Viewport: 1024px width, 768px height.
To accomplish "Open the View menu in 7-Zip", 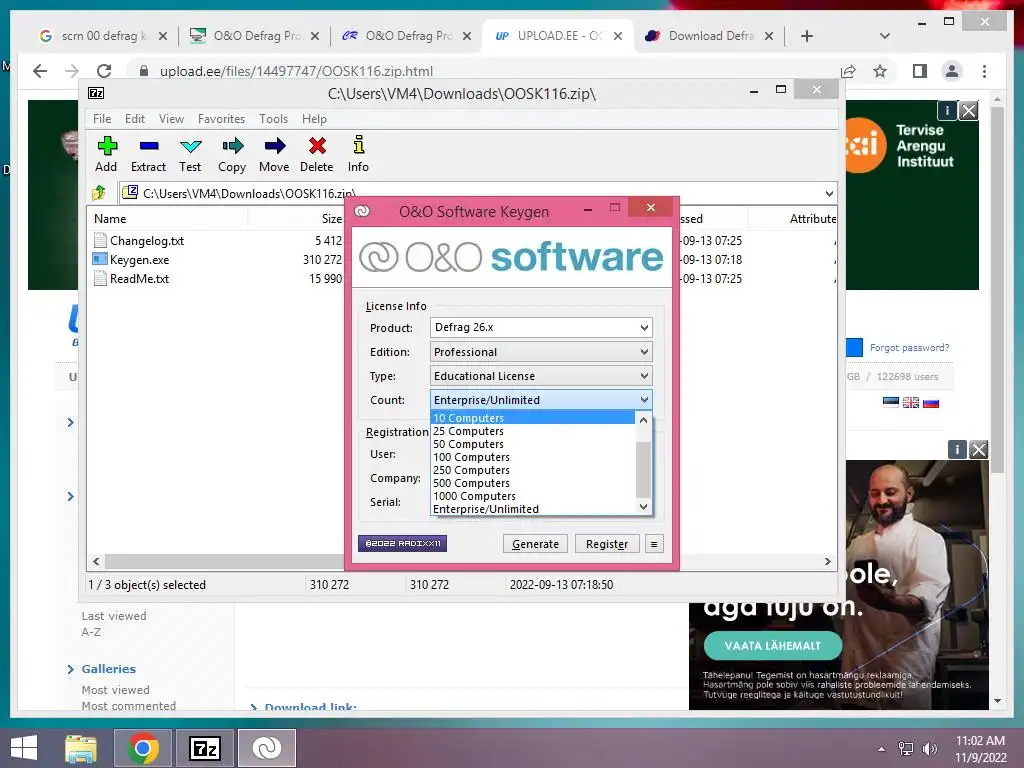I will pos(171,119).
